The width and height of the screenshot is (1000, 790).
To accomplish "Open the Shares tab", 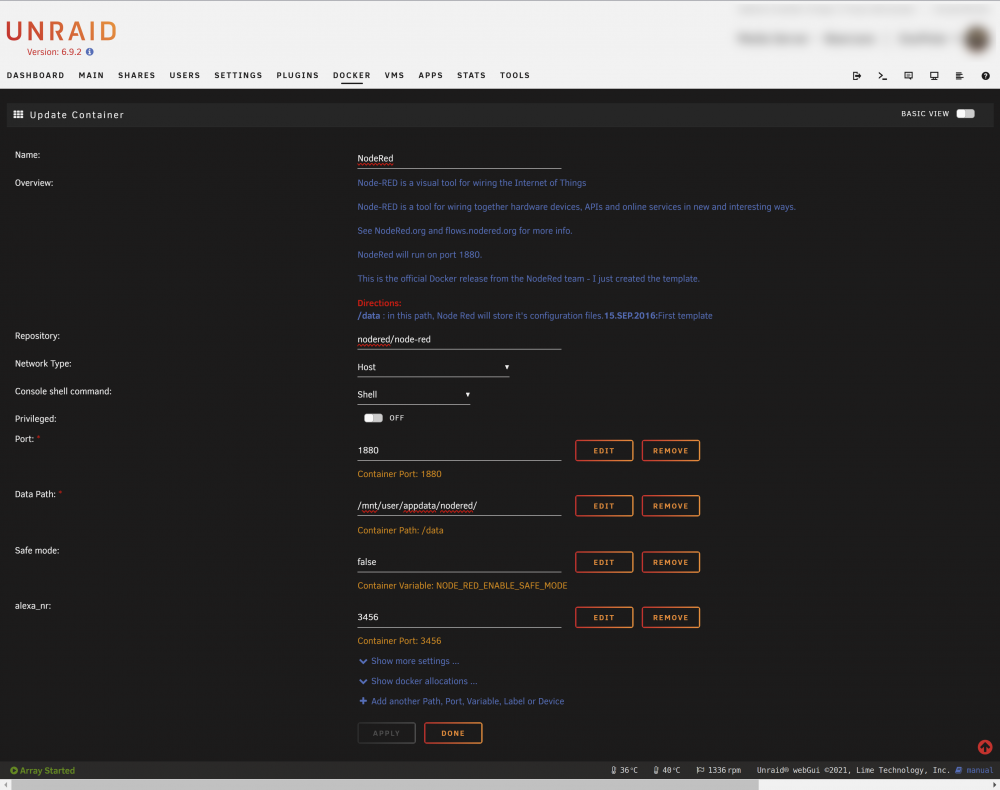I will (136, 75).
